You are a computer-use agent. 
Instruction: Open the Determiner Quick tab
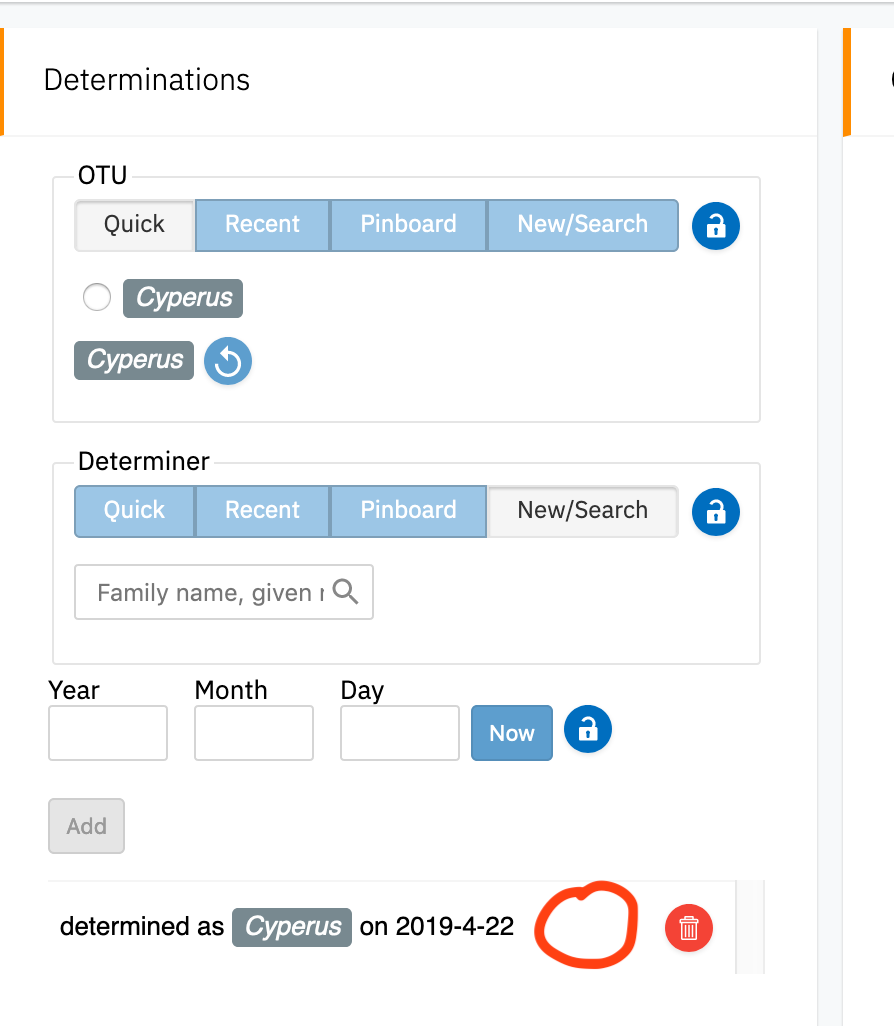[134, 511]
